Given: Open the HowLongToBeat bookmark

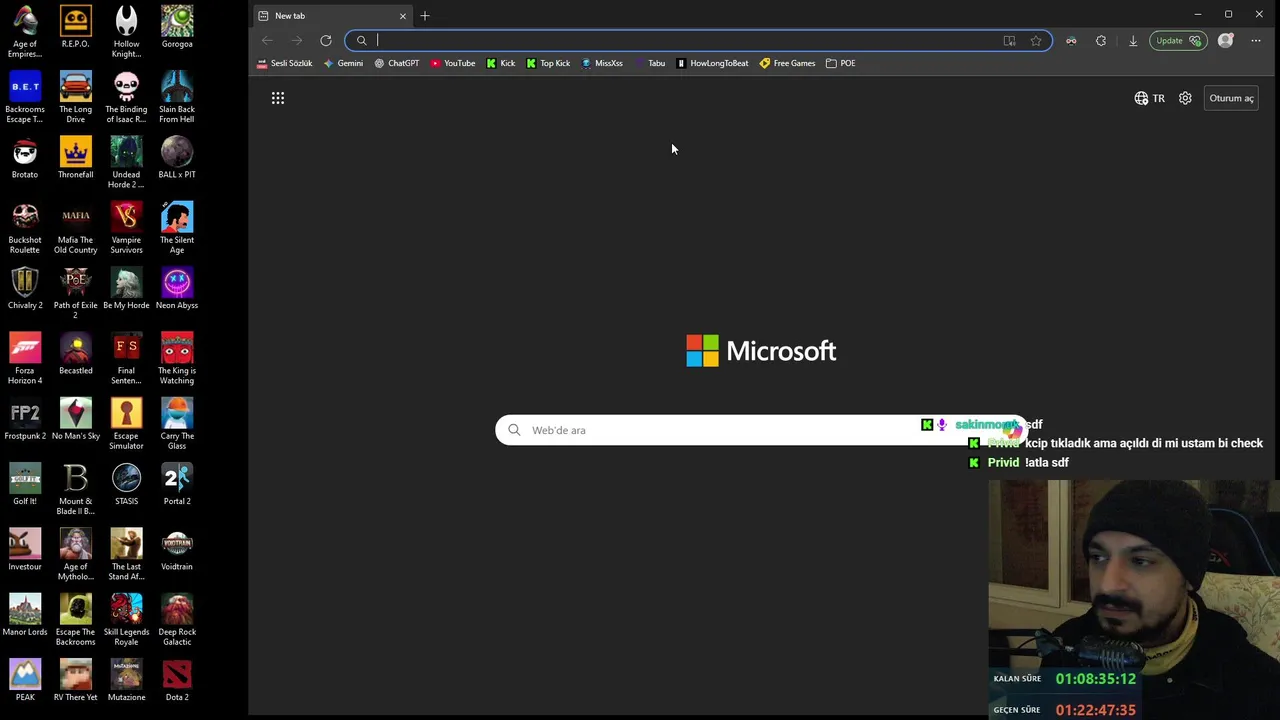Looking at the screenshot, I should pyautogui.click(x=712, y=63).
